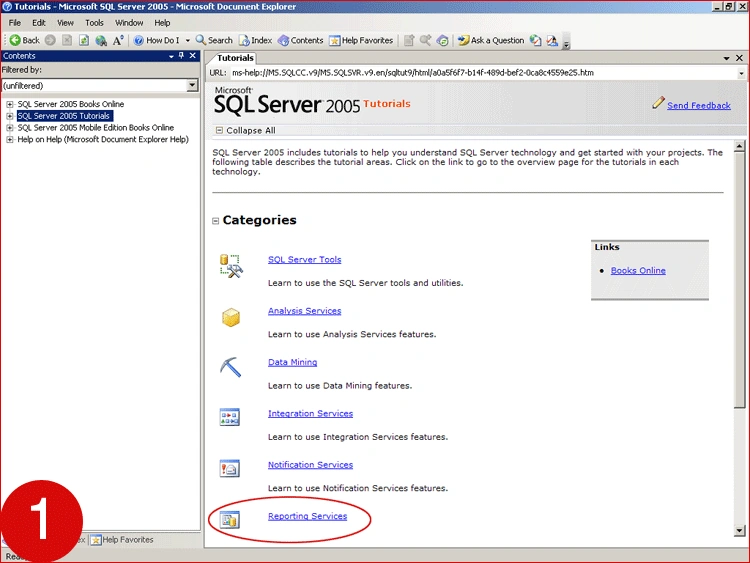Open the Edit menu

point(39,23)
